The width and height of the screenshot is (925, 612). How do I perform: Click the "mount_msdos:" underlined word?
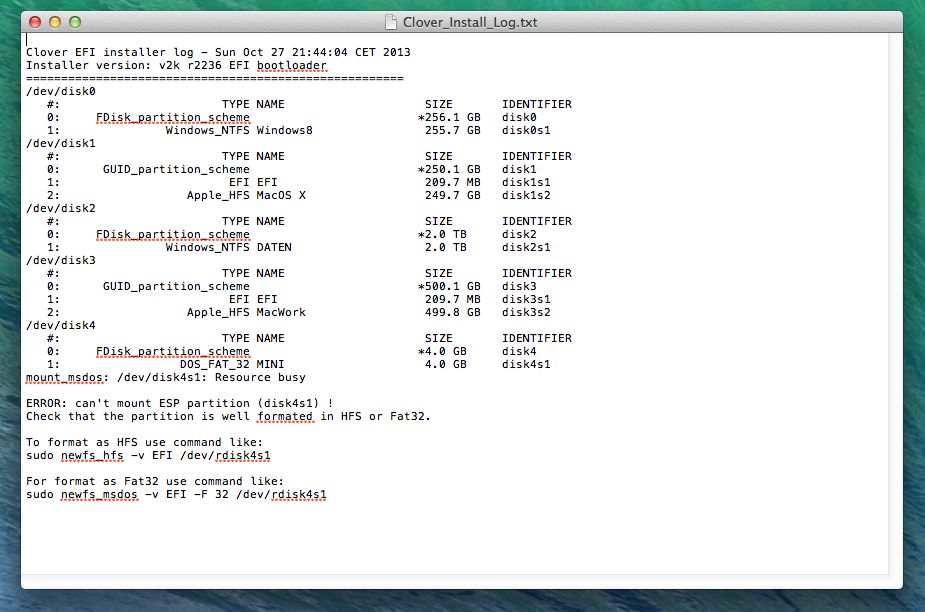tap(67, 377)
